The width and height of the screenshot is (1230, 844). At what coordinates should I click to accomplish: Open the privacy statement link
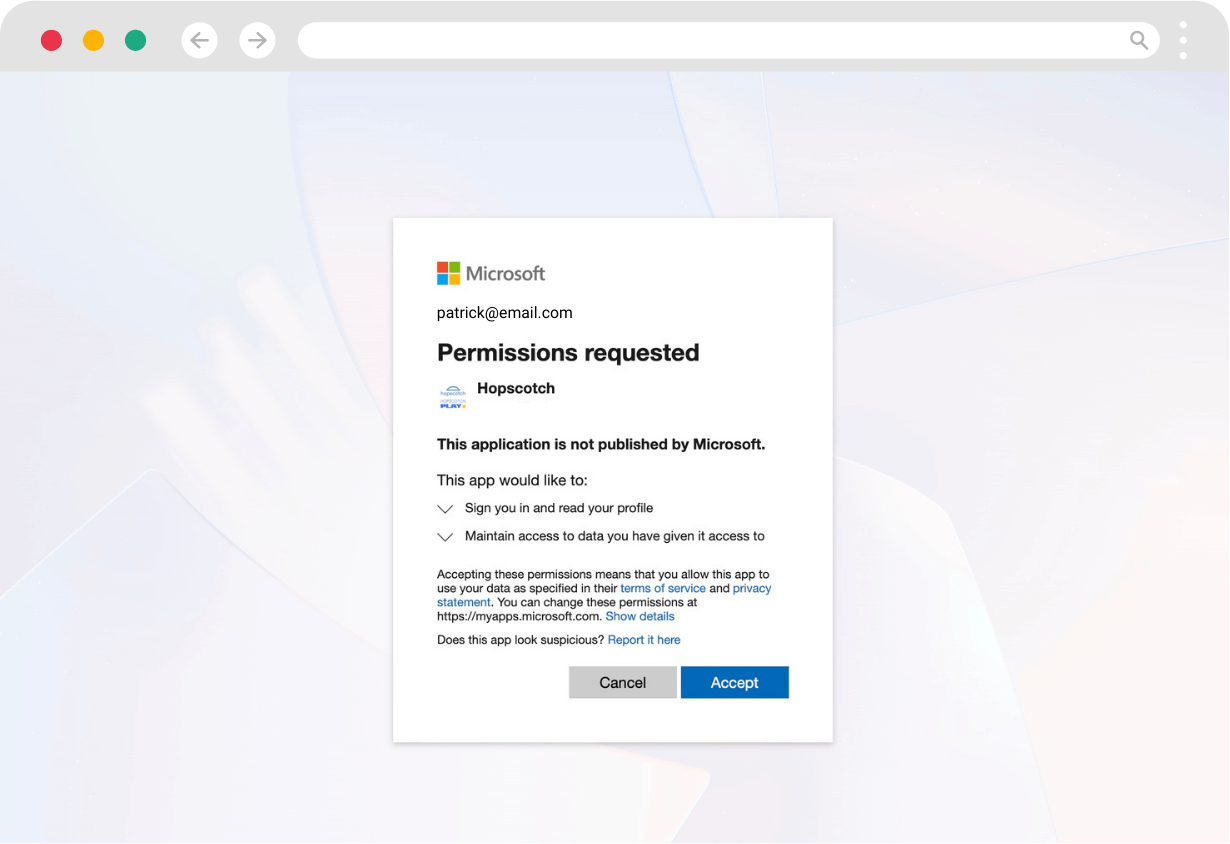click(752, 588)
